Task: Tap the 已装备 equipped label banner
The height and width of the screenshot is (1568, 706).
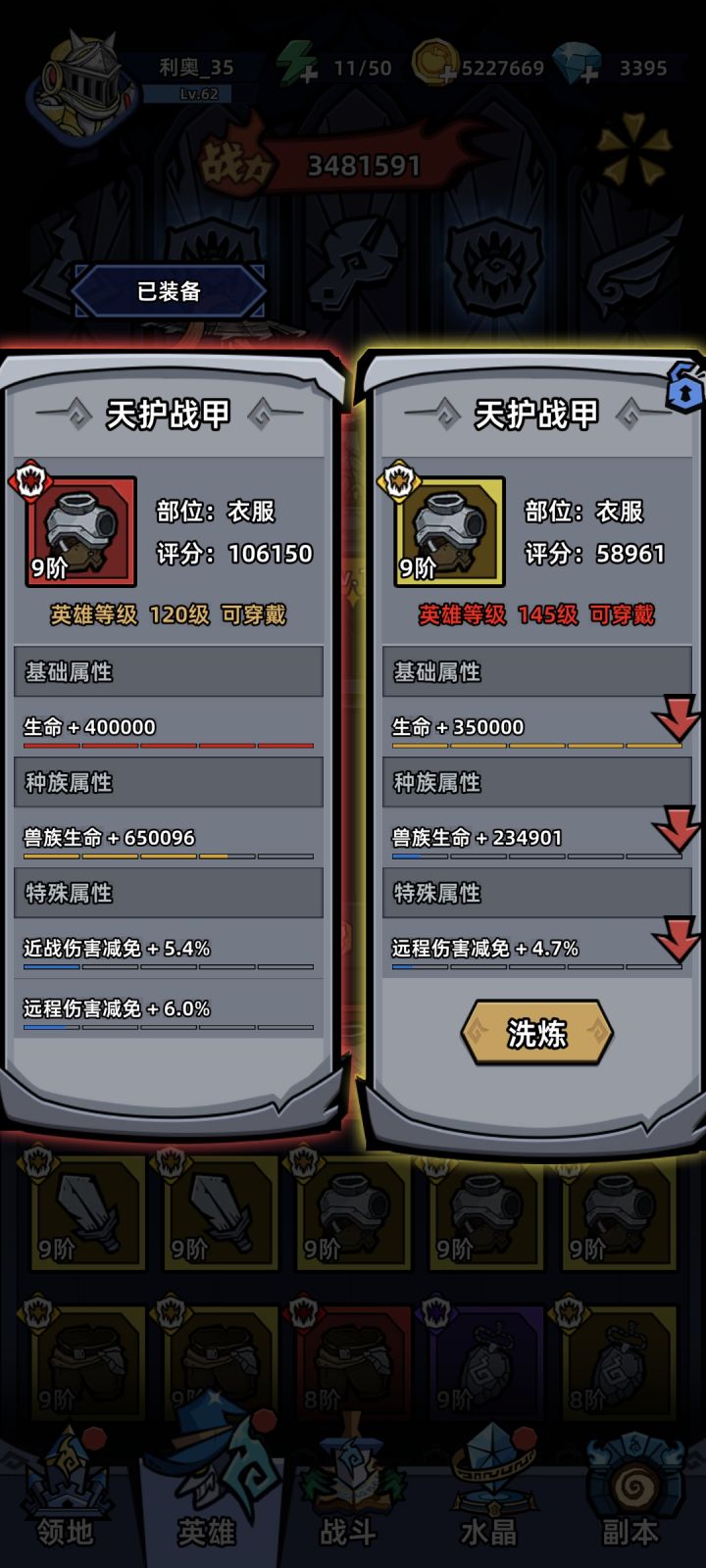Action: pyautogui.click(x=169, y=291)
